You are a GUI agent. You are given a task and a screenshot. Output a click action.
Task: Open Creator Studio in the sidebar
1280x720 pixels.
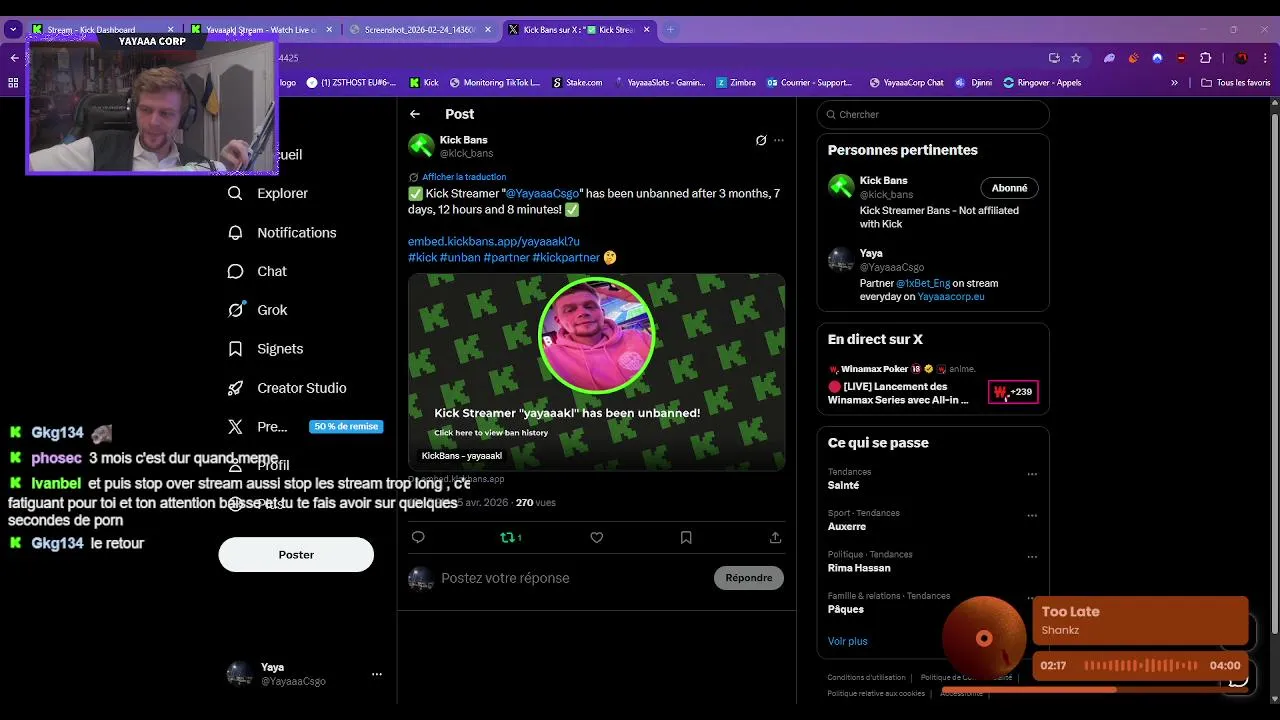click(x=287, y=388)
